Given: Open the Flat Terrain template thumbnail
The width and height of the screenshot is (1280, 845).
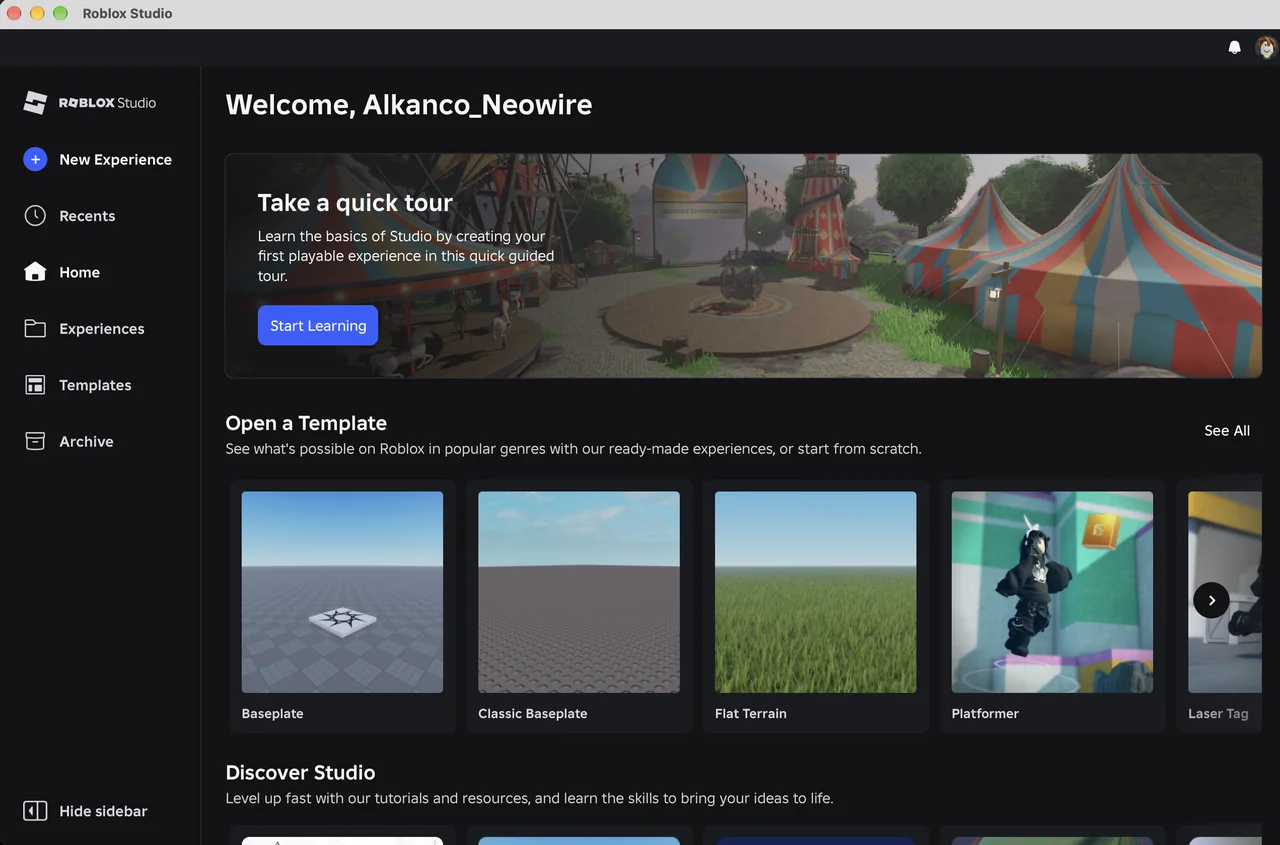Looking at the screenshot, I should [815, 592].
